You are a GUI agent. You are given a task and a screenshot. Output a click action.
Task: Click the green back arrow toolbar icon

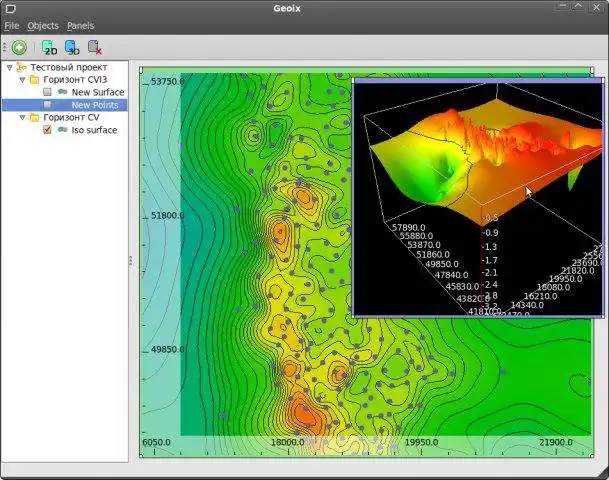(19, 47)
